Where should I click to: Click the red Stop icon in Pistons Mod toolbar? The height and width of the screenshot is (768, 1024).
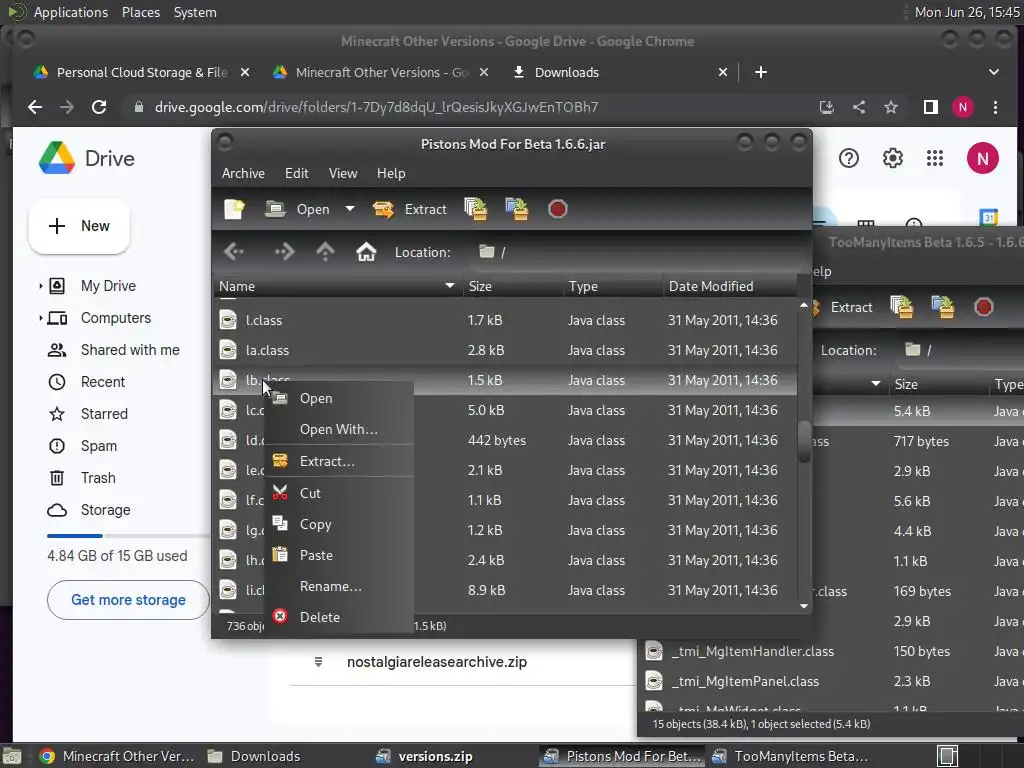click(558, 209)
